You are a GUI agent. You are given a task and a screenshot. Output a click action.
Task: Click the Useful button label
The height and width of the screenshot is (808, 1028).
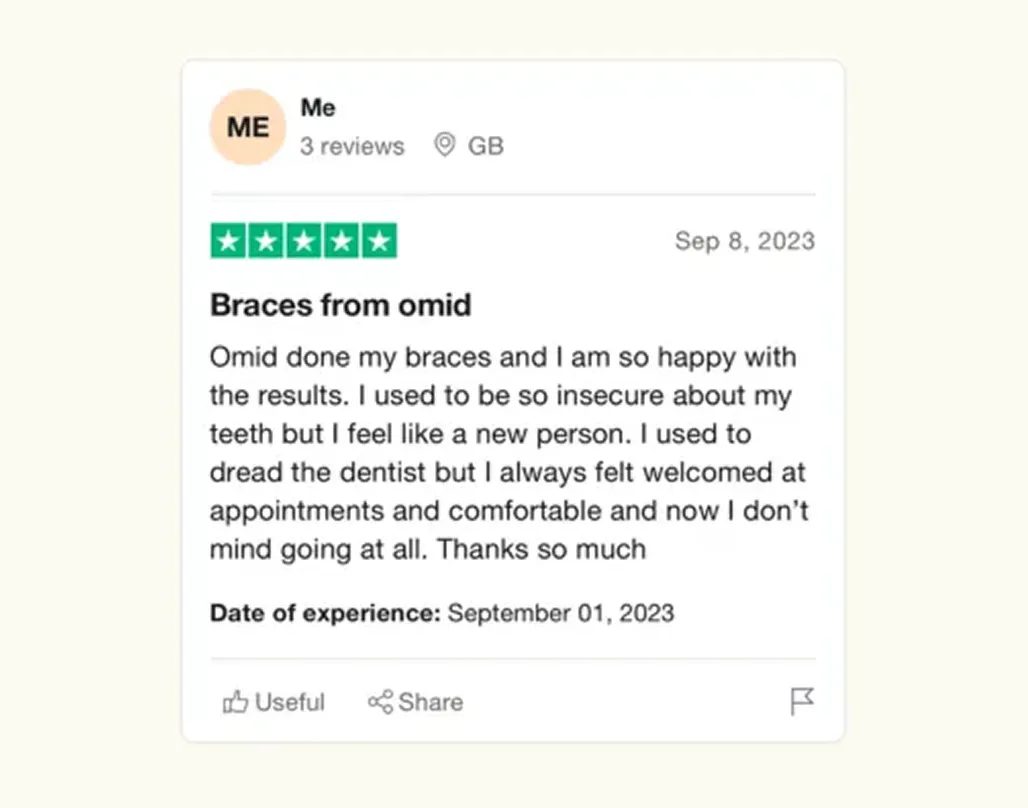(290, 702)
